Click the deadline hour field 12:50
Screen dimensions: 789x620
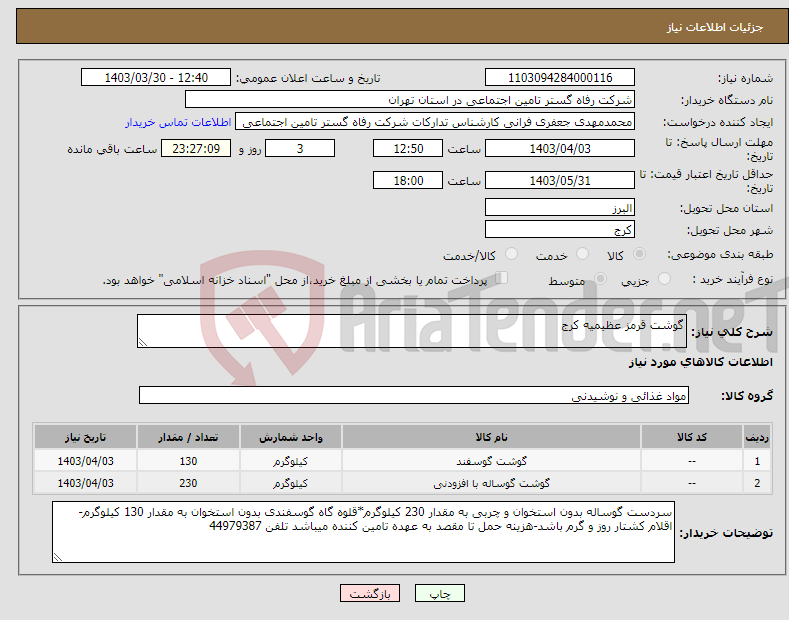[x=408, y=148]
